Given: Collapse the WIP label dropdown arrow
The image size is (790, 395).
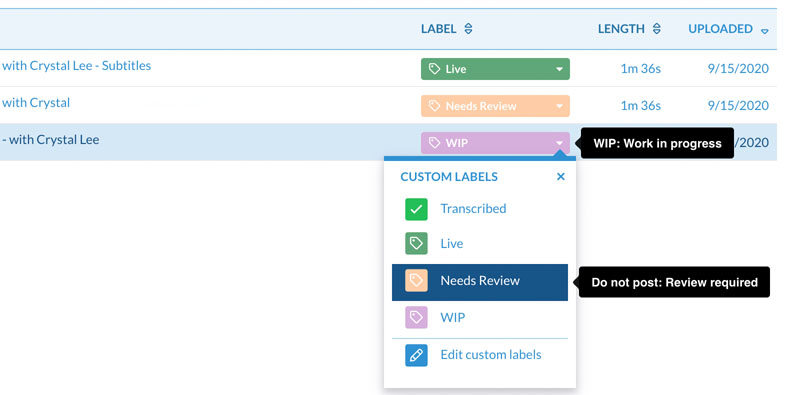Looking at the screenshot, I should pos(559,144).
